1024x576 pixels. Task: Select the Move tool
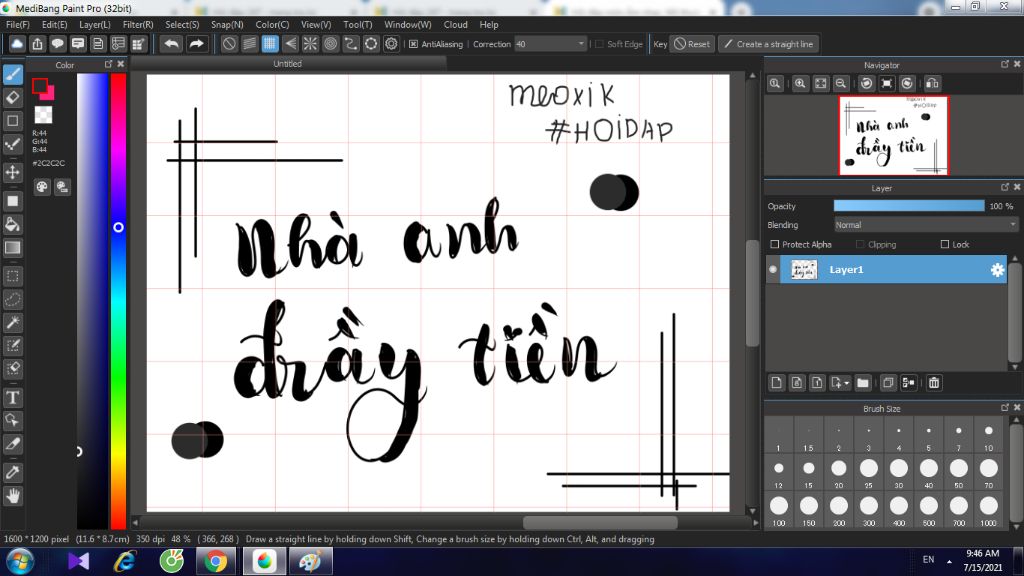coord(13,172)
